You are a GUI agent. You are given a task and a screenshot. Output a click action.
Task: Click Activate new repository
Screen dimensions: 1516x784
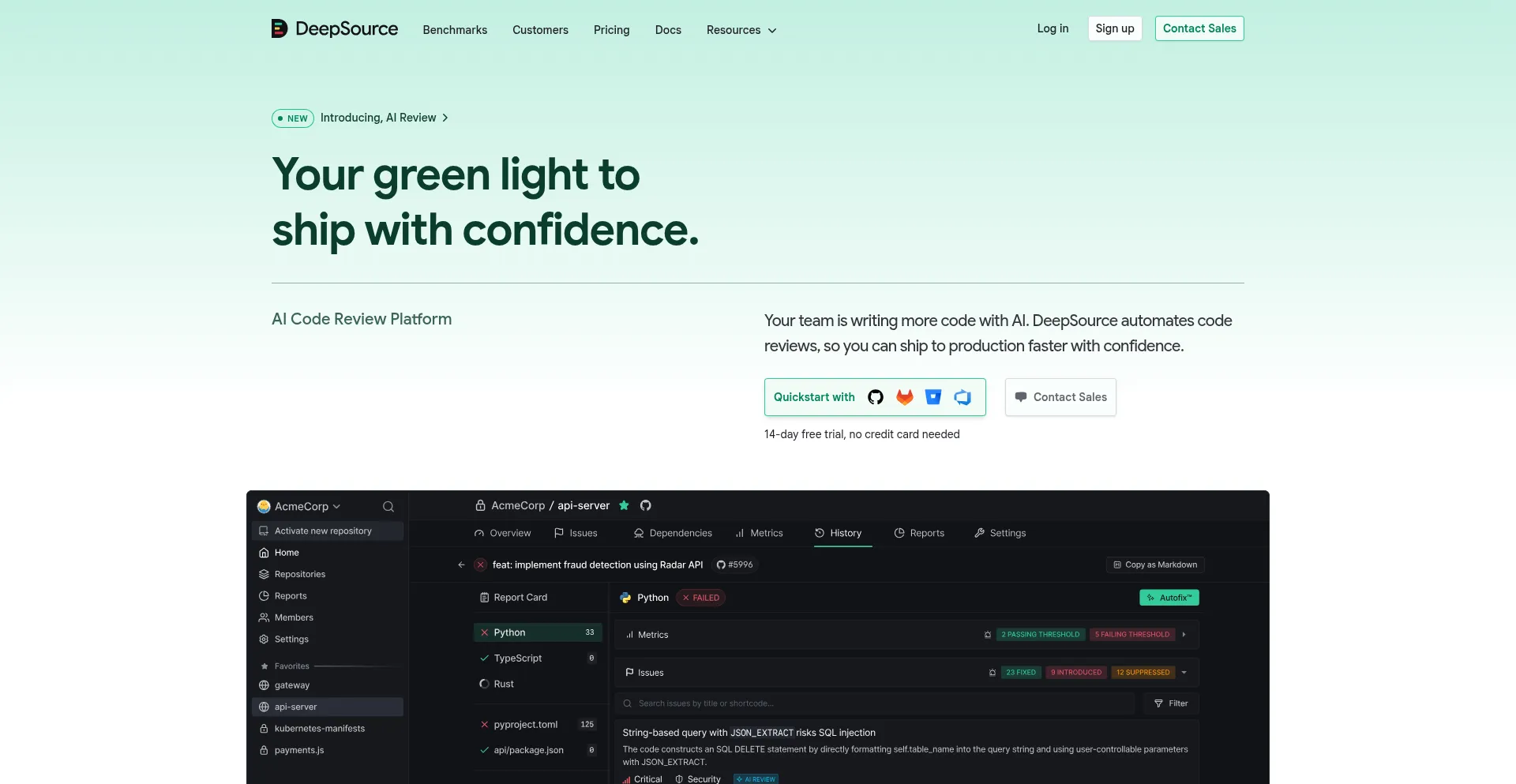(x=328, y=531)
